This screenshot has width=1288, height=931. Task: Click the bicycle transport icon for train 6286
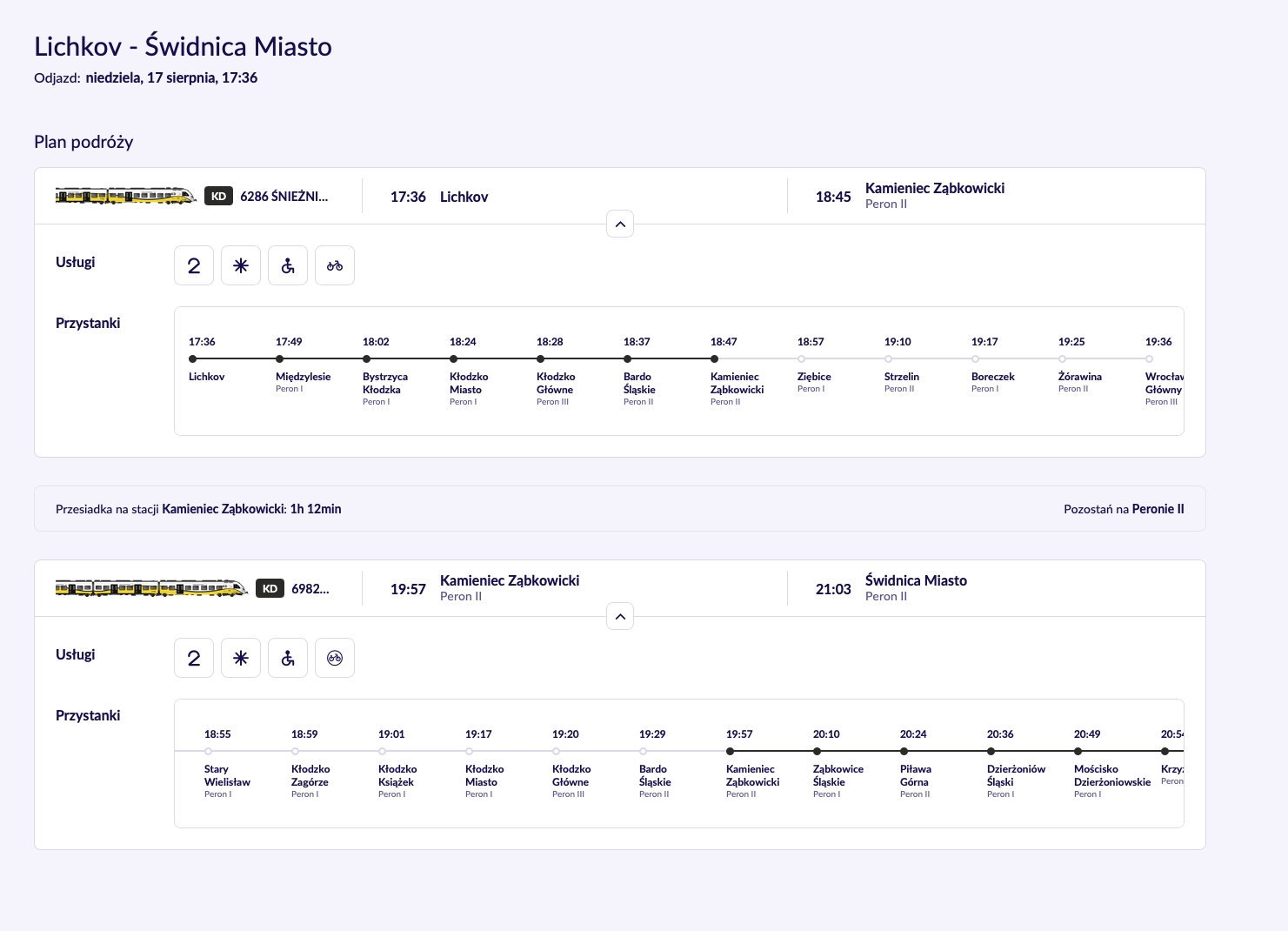[335, 265]
